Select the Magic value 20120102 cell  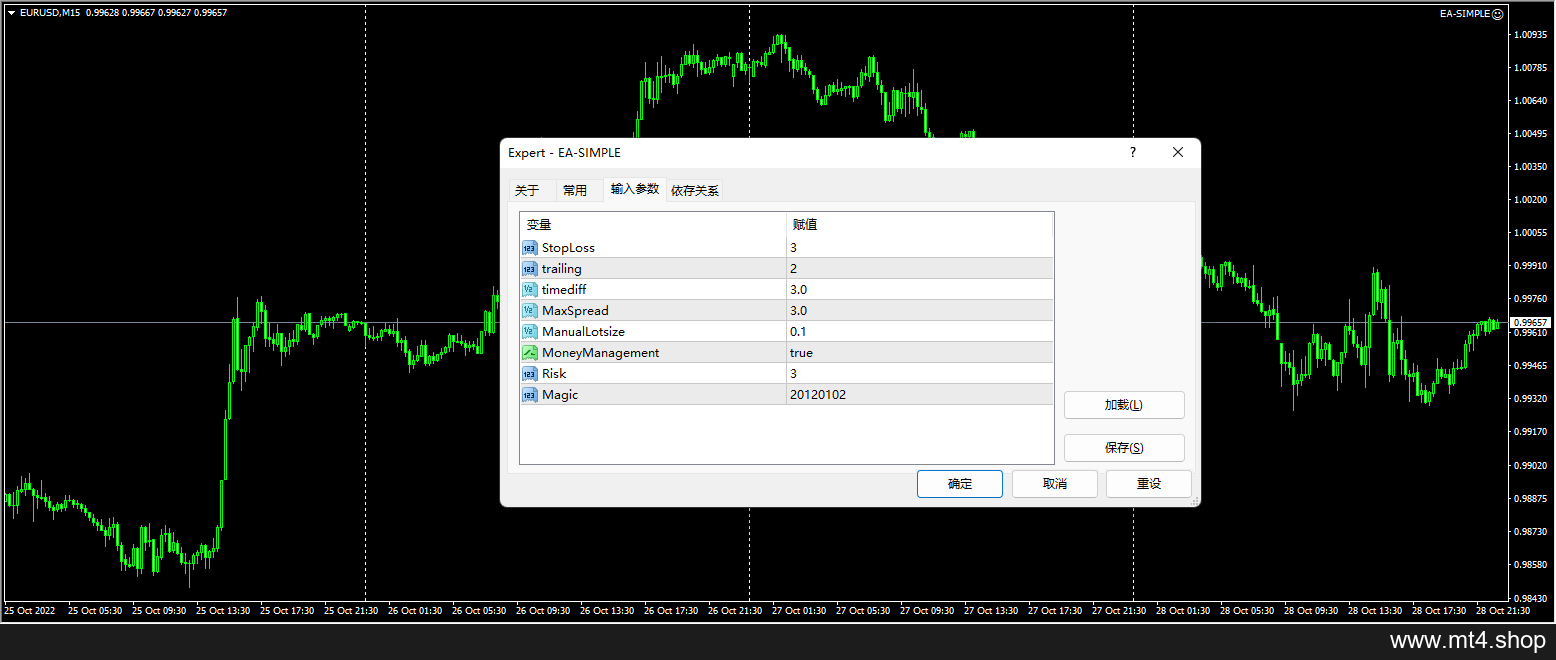[x=920, y=394]
